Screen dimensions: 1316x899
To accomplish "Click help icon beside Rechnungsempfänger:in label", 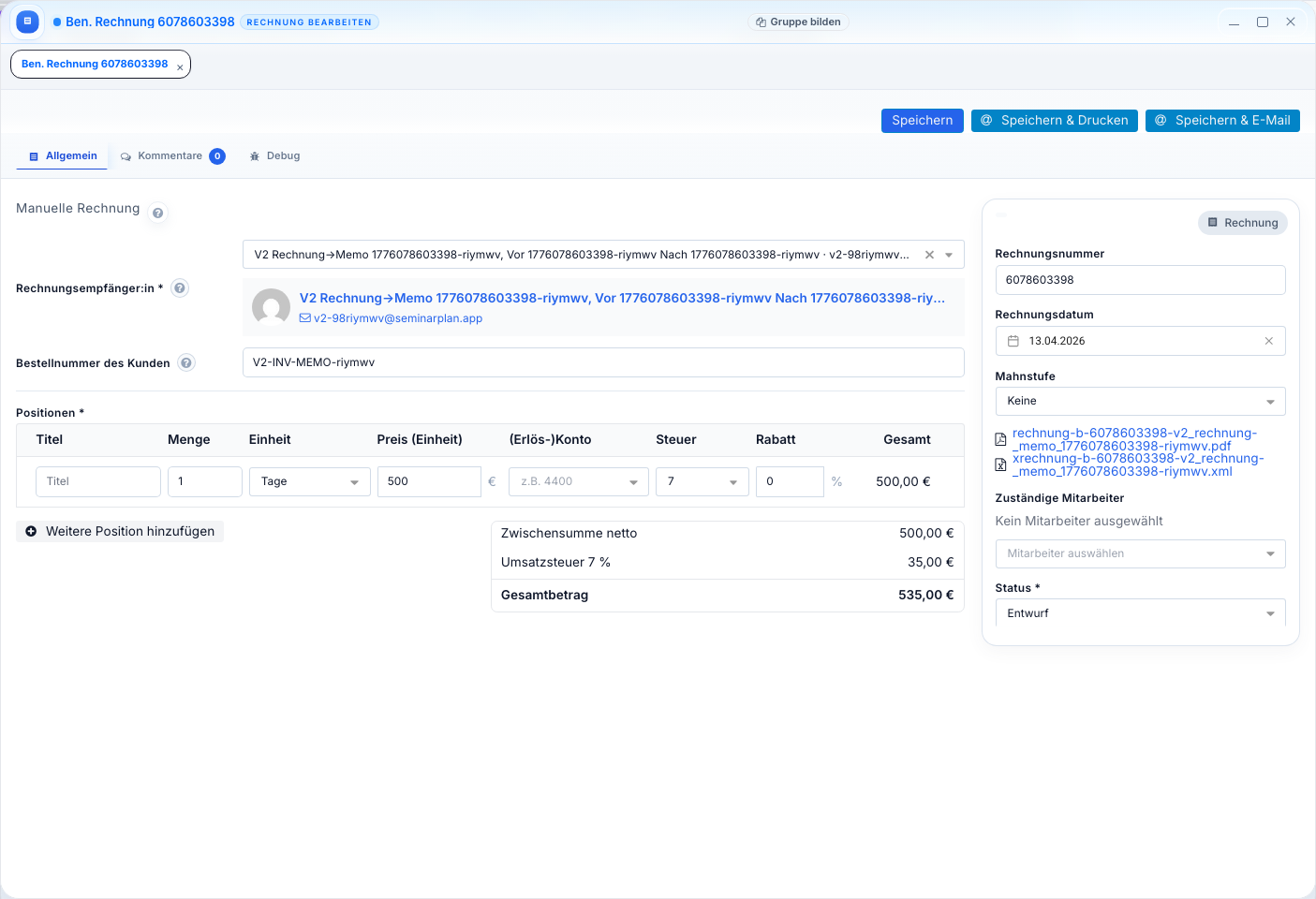I will tap(180, 288).
